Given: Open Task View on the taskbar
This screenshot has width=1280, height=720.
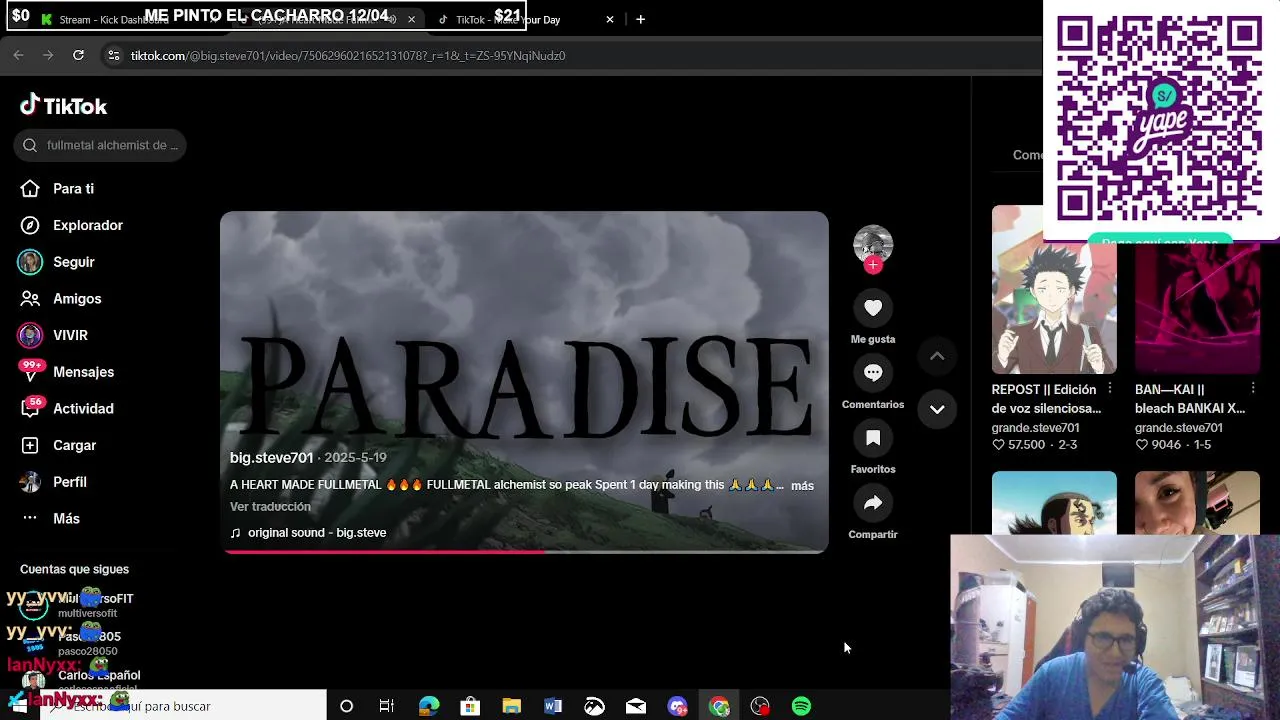Looking at the screenshot, I should pos(387,706).
